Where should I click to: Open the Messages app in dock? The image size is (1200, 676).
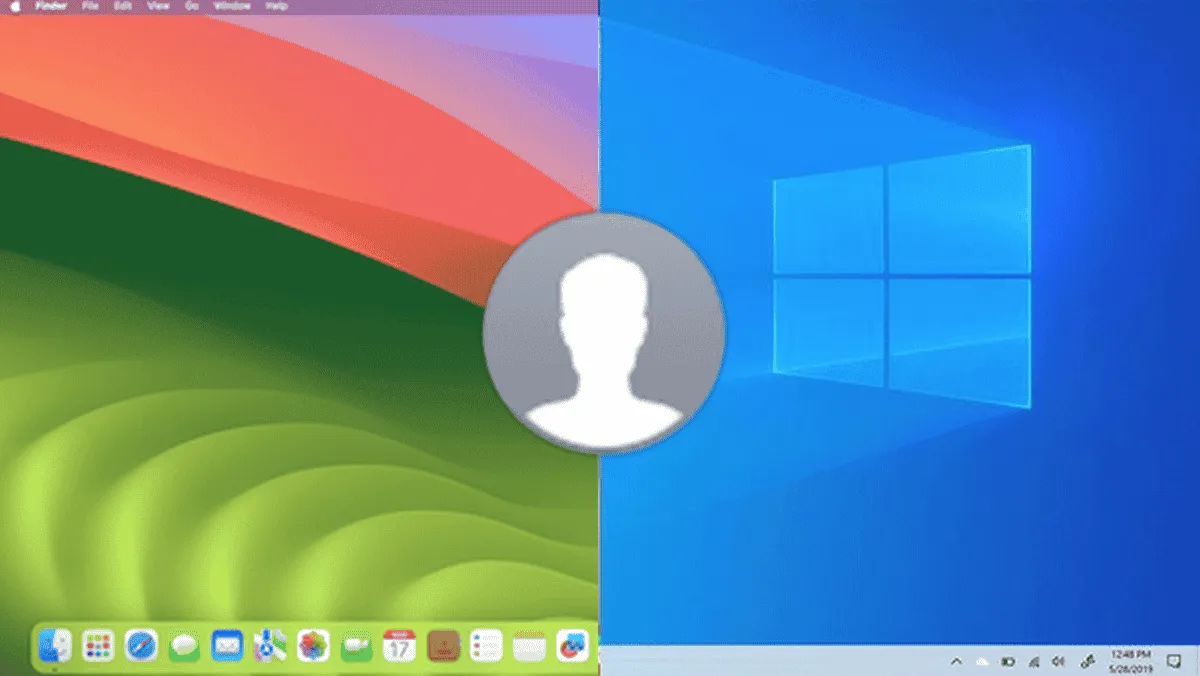coord(184,647)
